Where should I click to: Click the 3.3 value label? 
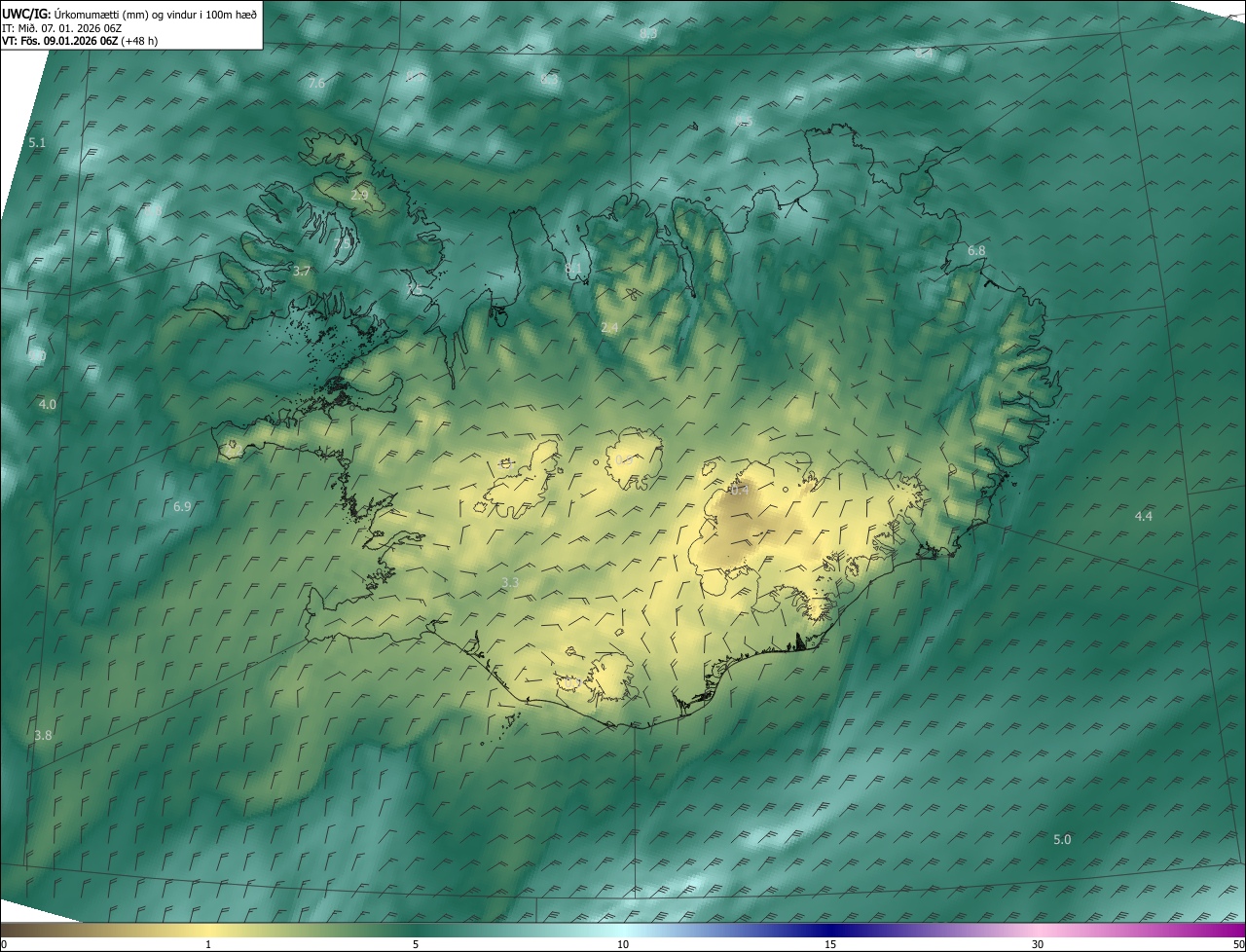click(x=510, y=583)
